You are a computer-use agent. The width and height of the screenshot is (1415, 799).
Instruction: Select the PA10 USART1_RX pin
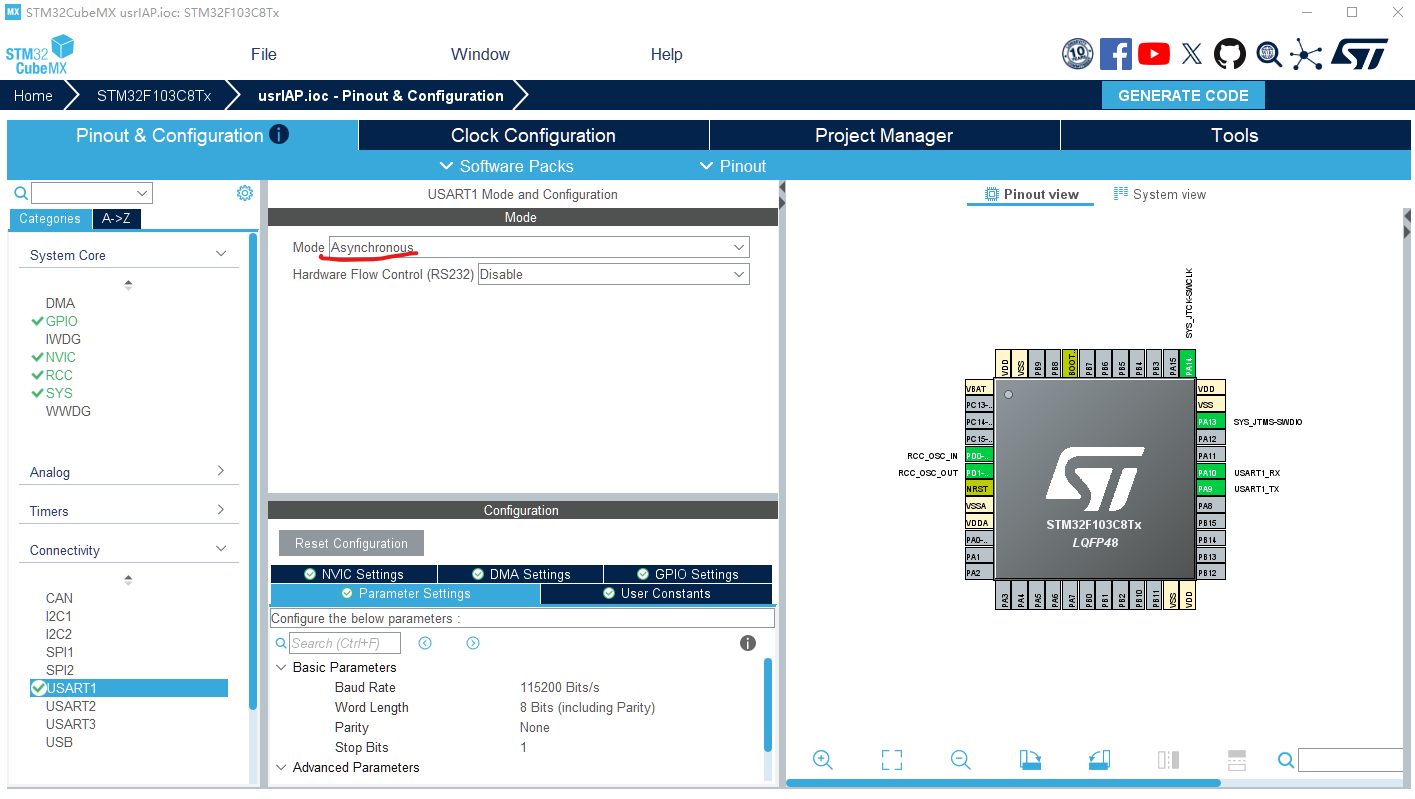[x=1210, y=472]
